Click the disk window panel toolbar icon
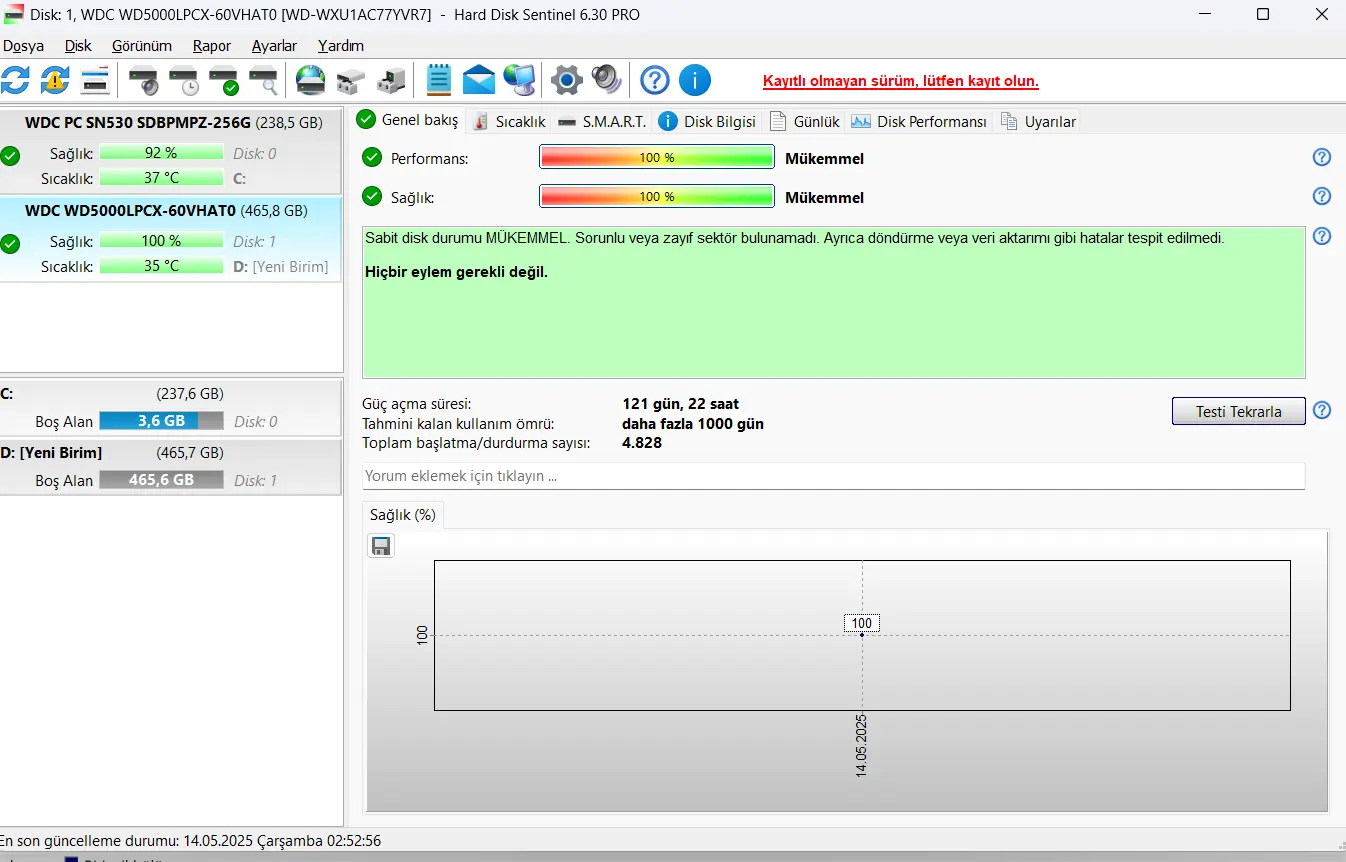 coord(95,80)
